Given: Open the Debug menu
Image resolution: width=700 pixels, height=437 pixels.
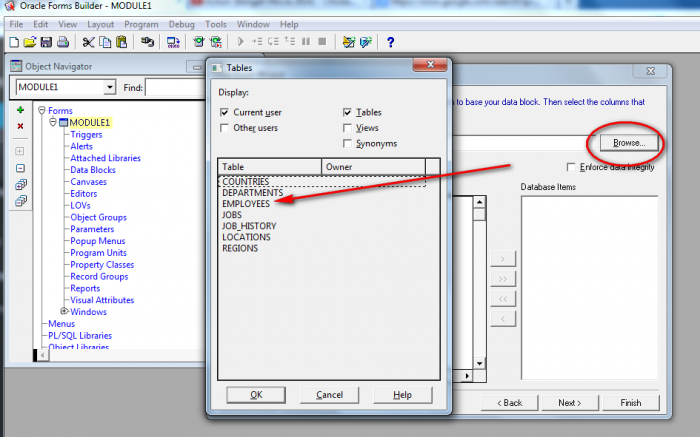Looking at the screenshot, I should (x=182, y=23).
